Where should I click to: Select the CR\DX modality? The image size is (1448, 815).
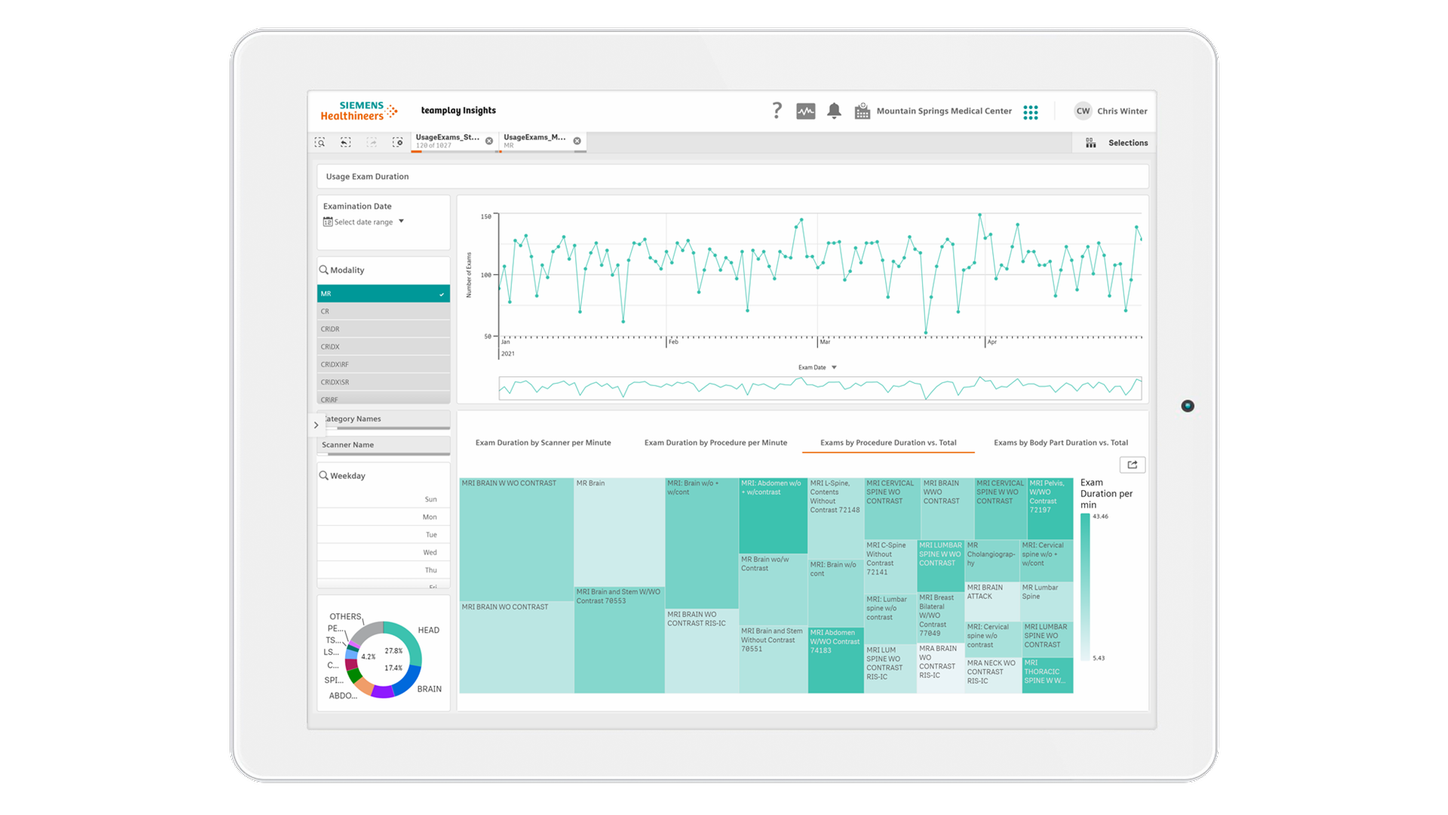point(384,346)
